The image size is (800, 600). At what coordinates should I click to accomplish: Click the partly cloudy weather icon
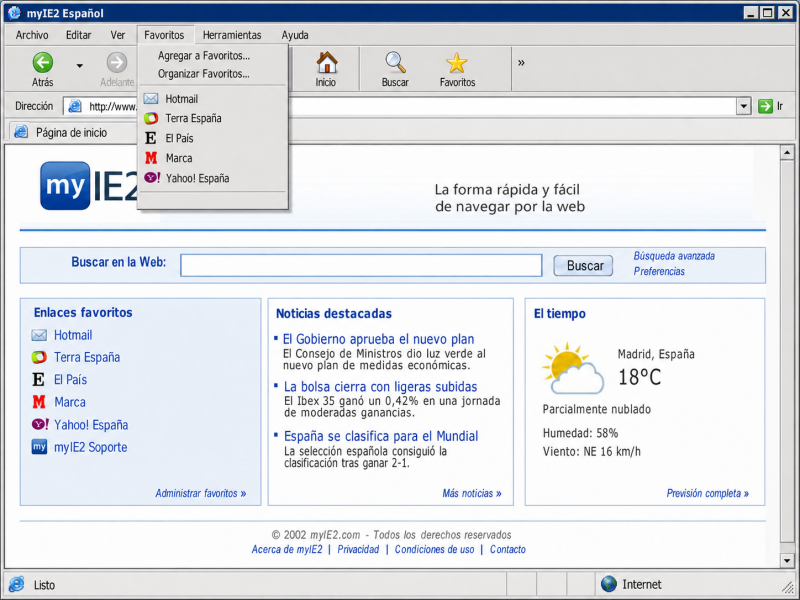[x=573, y=368]
